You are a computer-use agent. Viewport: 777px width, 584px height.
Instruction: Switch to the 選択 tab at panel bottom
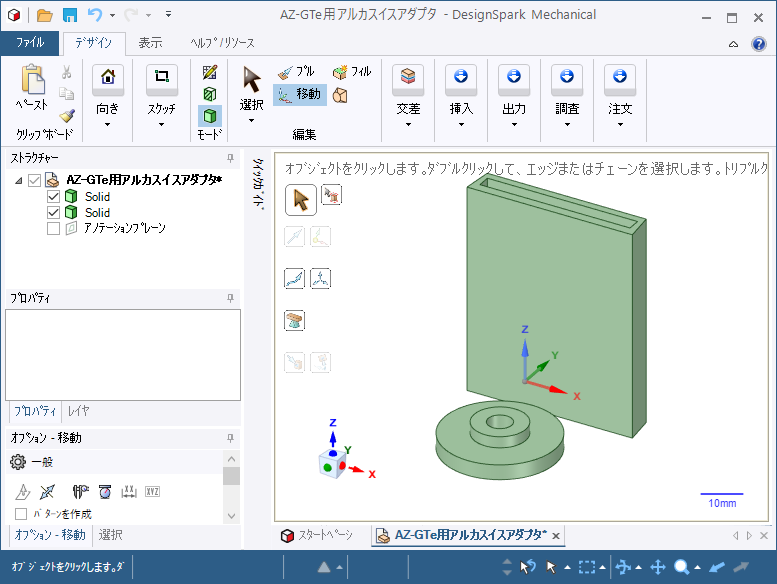[111, 535]
